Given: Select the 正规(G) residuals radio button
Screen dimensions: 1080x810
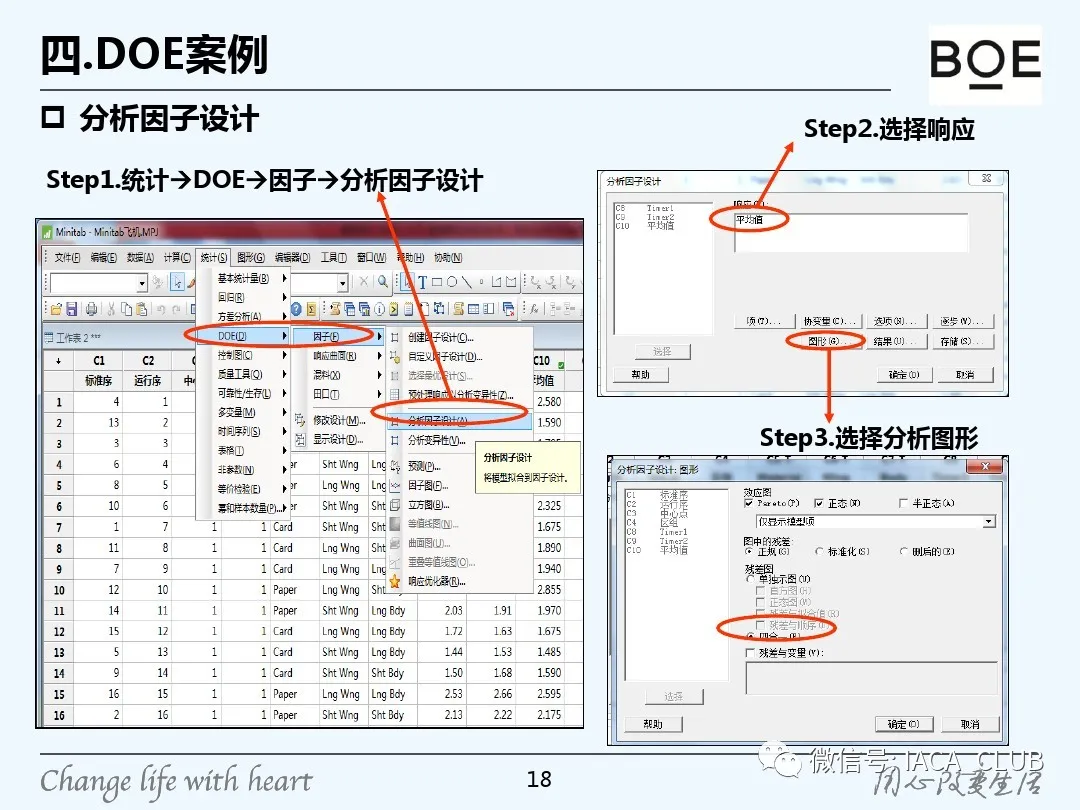Looking at the screenshot, I should click(x=749, y=552).
